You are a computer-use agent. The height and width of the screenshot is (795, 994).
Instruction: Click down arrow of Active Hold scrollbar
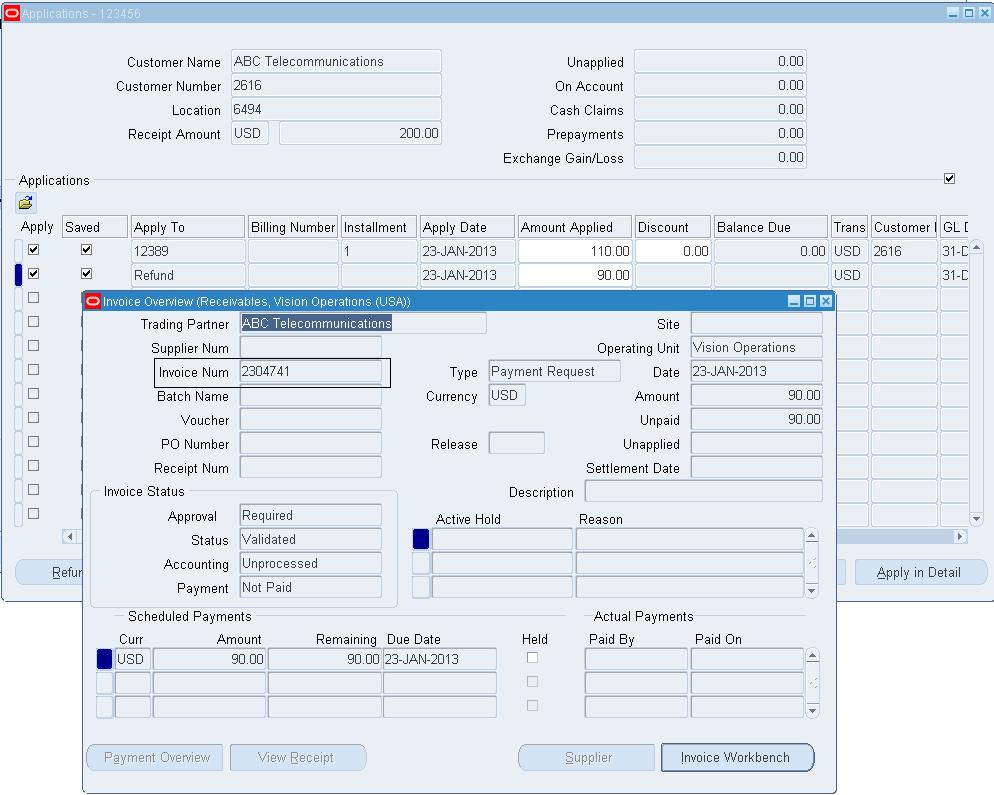pyautogui.click(x=811, y=591)
